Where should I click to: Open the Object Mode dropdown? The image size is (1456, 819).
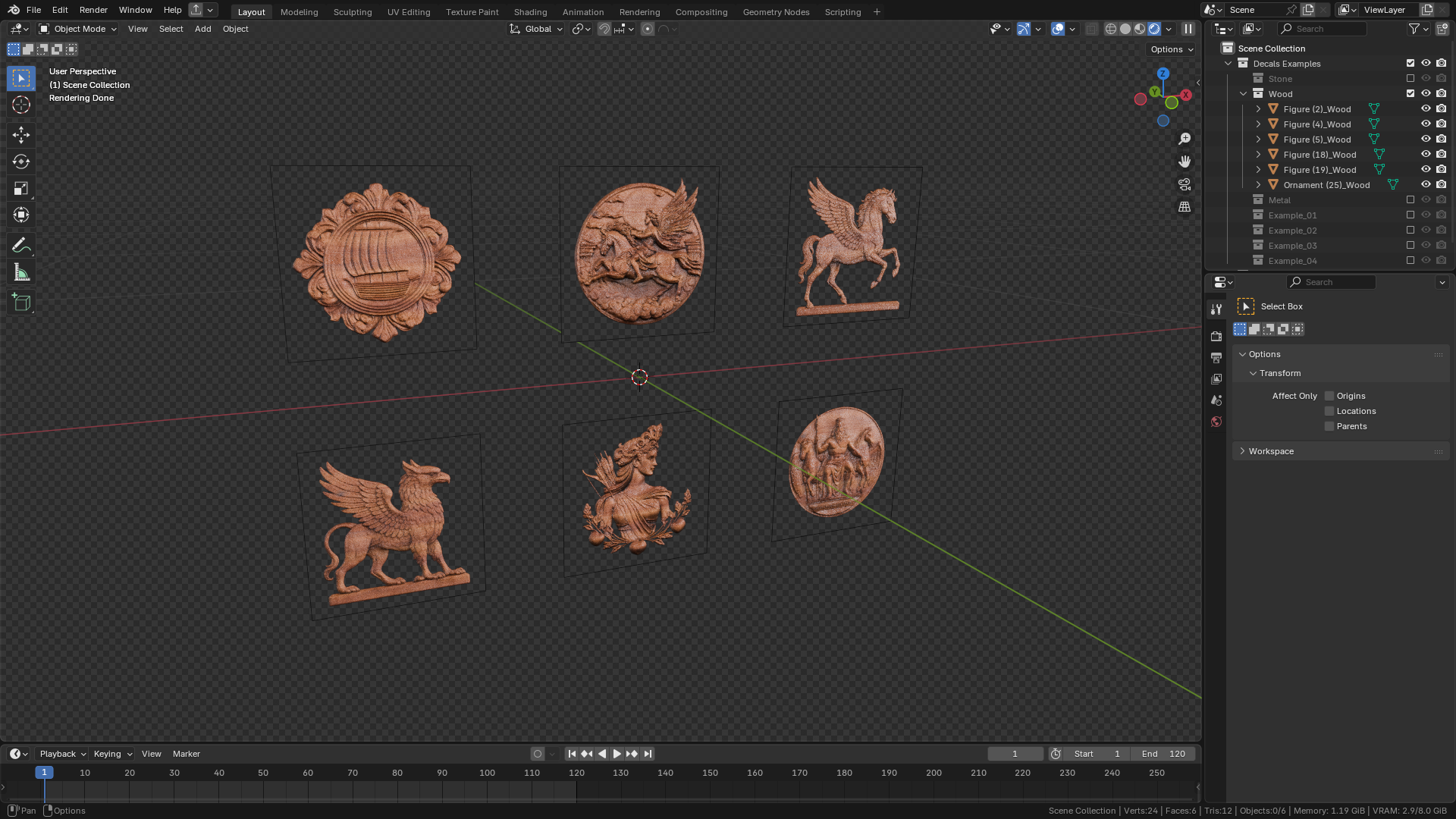pyautogui.click(x=79, y=29)
